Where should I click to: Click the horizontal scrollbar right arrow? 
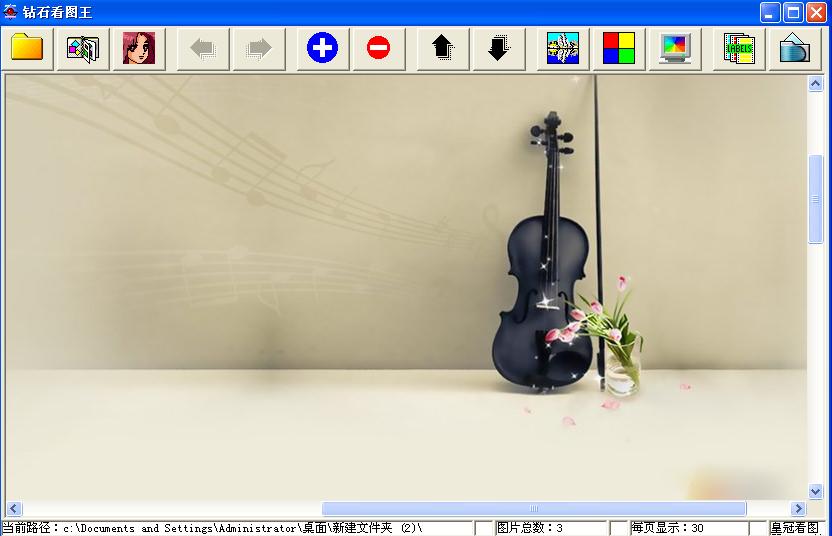pos(798,508)
